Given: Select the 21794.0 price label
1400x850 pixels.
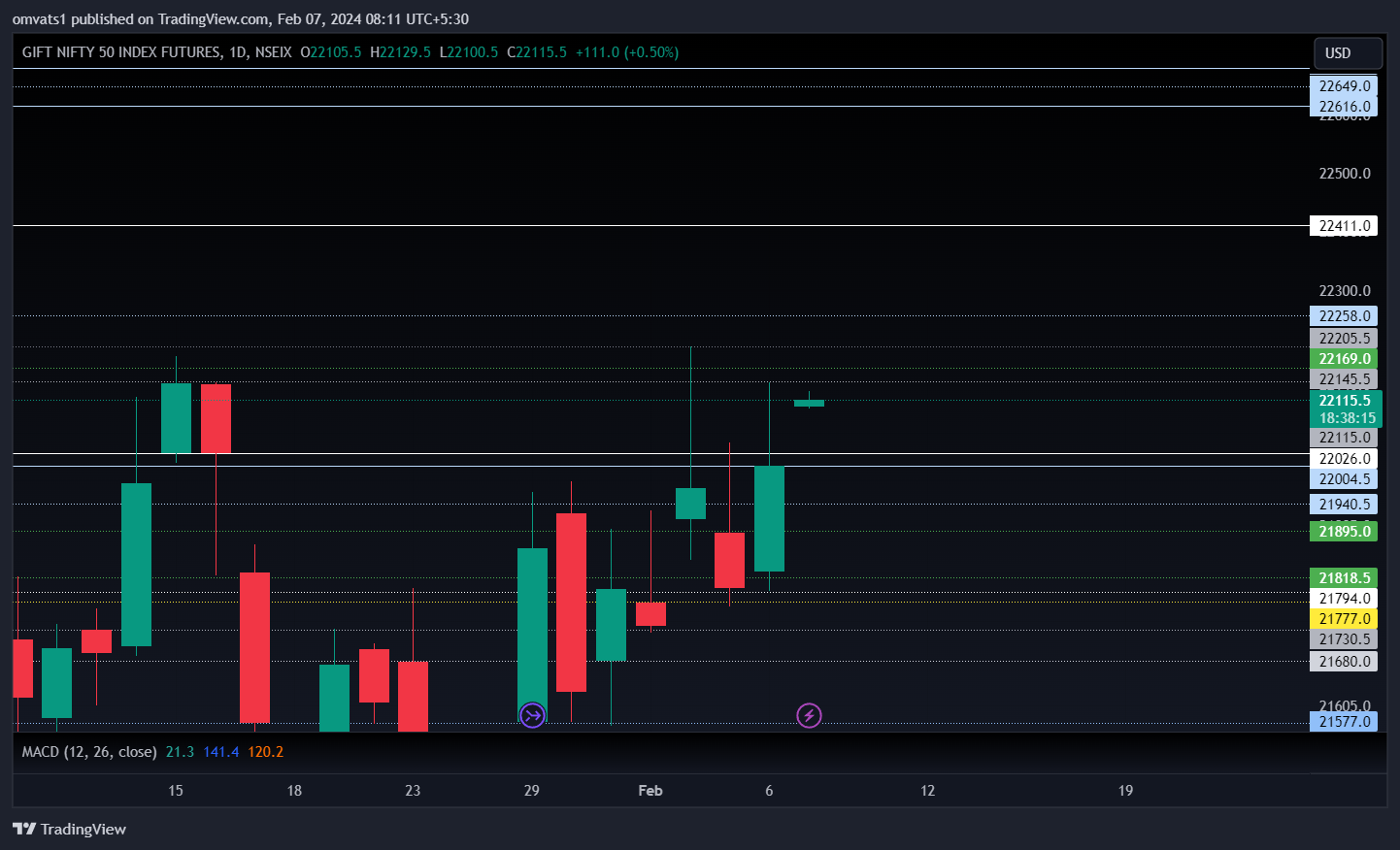Looking at the screenshot, I should point(1344,599).
